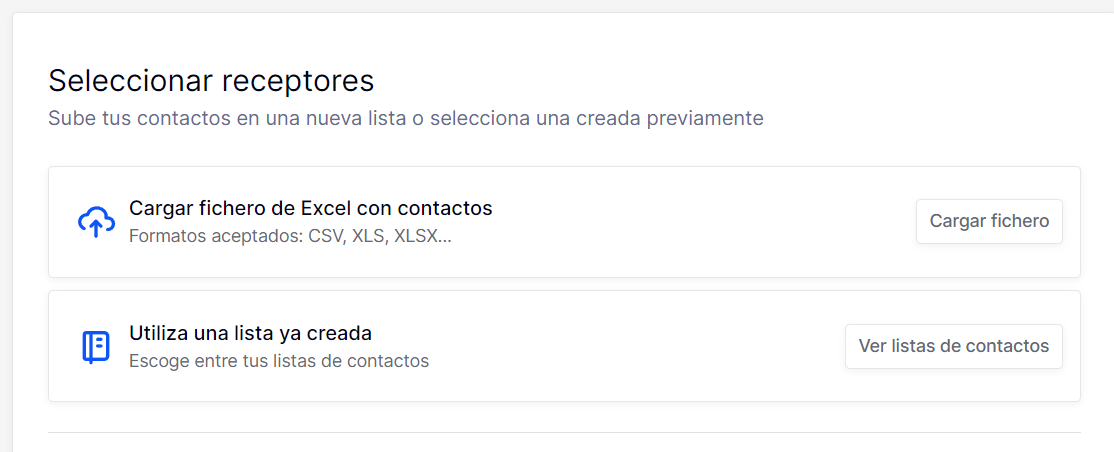Click the Cargar fichero de Excel con contactos title
Image resolution: width=1114 pixels, height=452 pixels.
[310, 208]
